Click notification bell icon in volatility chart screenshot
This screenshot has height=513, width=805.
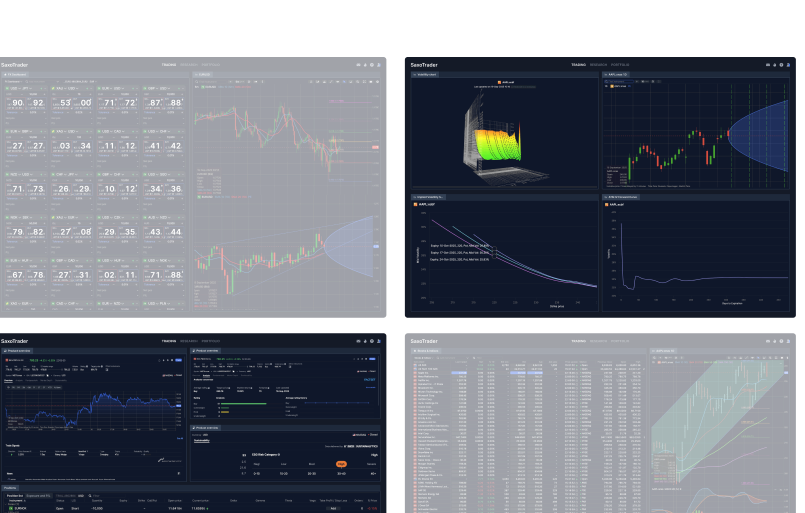click(775, 65)
